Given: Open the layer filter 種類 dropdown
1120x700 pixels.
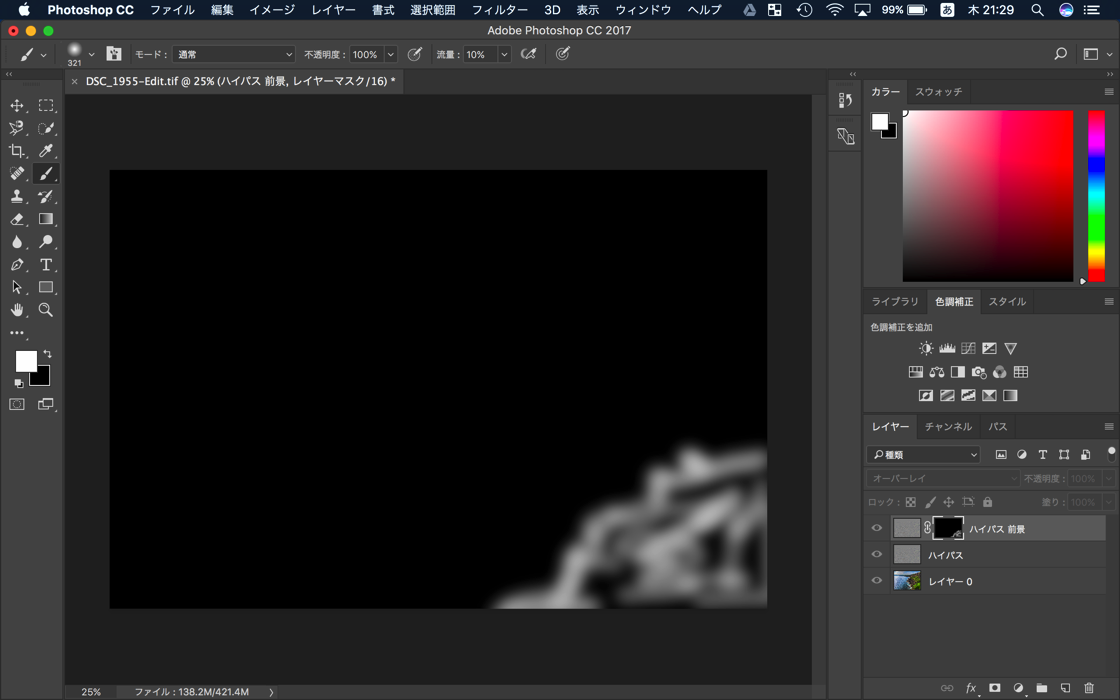Looking at the screenshot, I should (924, 455).
